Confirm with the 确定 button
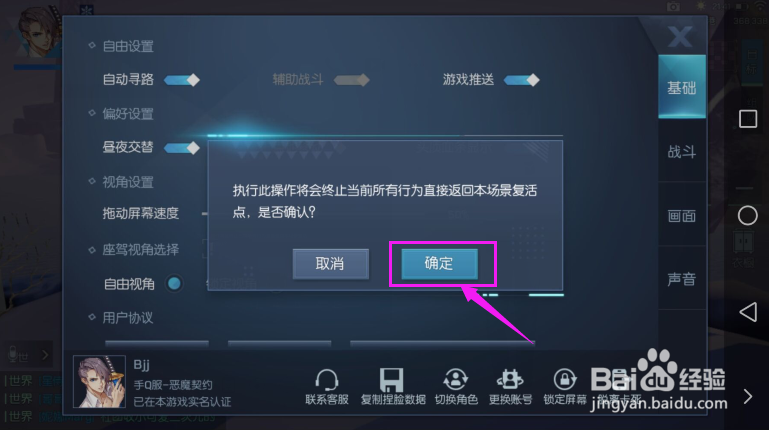769x430 pixels. pos(439,264)
